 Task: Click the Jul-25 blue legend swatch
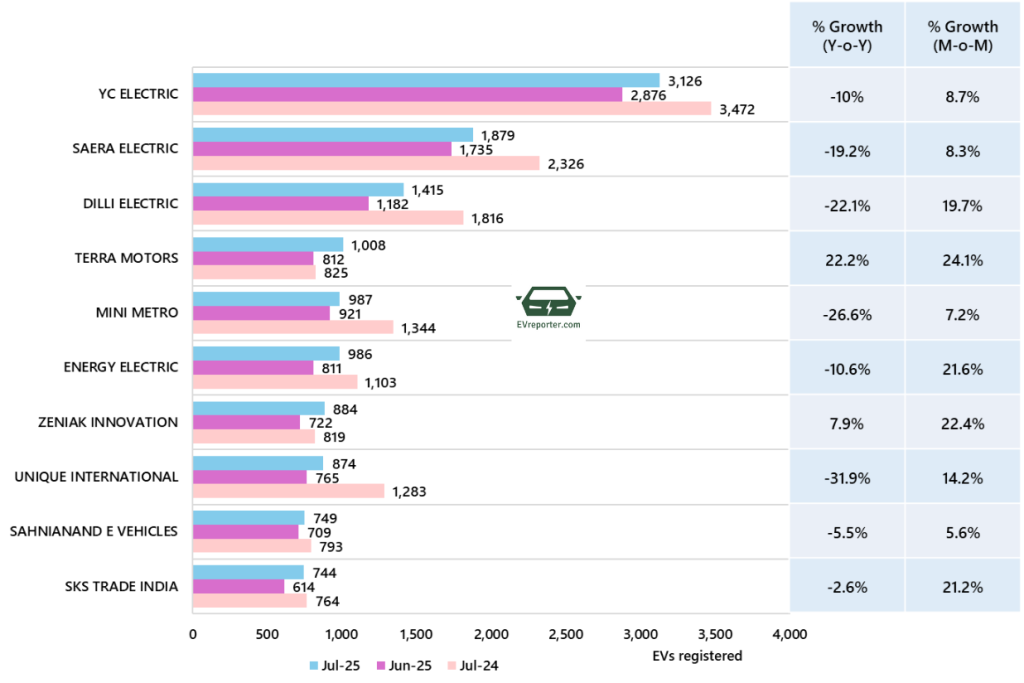(x=314, y=666)
